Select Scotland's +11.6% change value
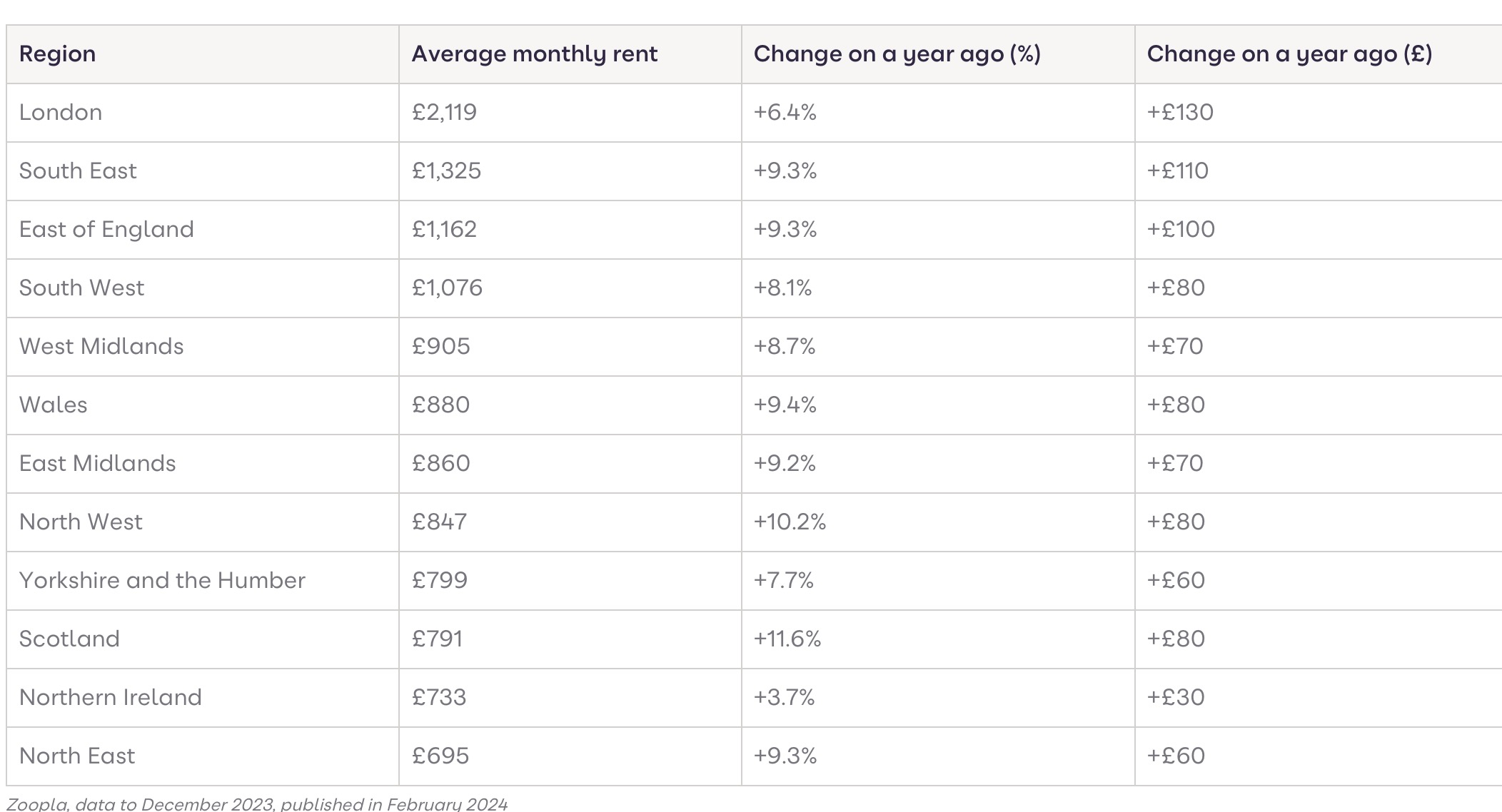Screen dimensions: 1502x812 tap(787, 639)
